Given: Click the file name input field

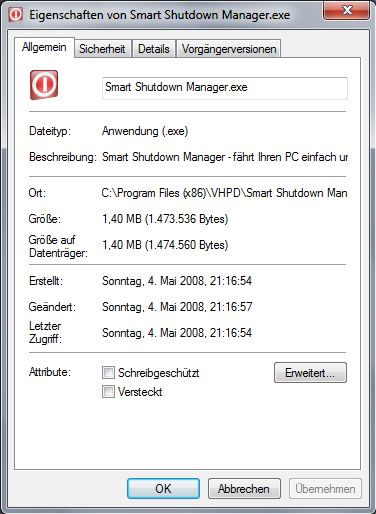Looking at the screenshot, I should pyautogui.click(x=225, y=88).
